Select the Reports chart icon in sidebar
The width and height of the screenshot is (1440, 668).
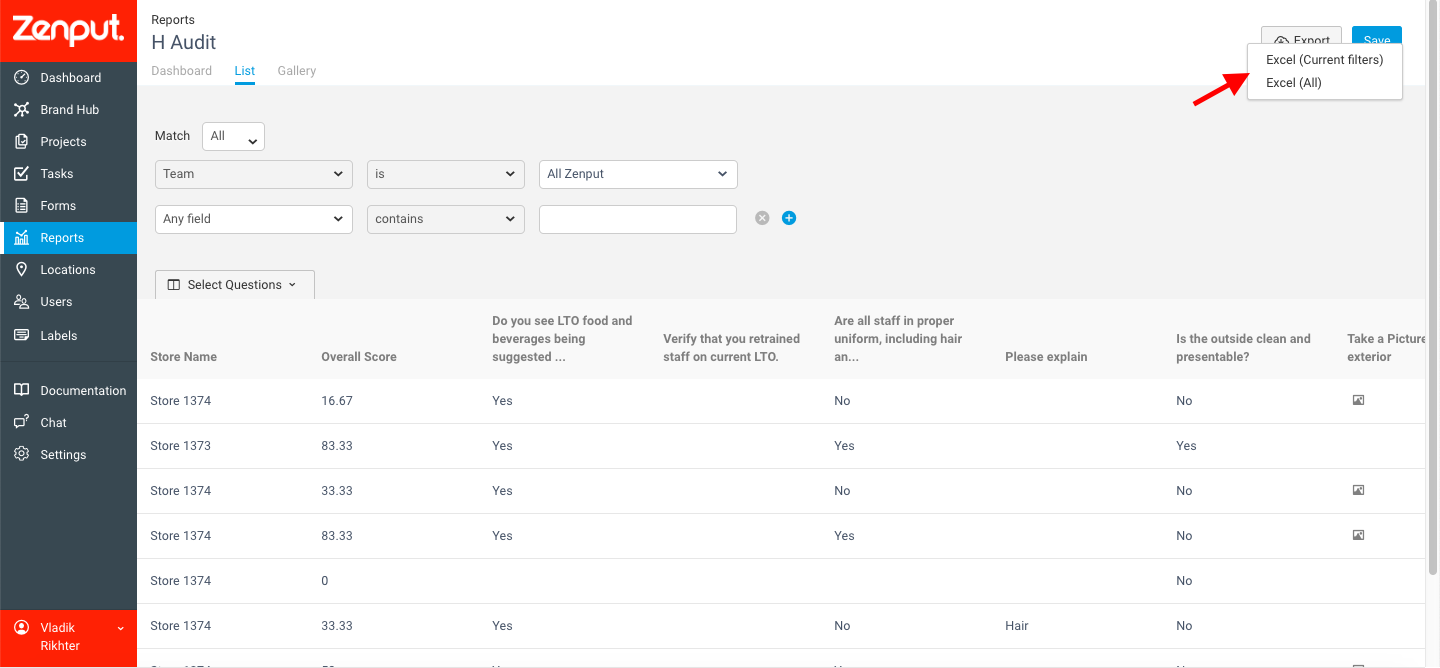[21, 238]
